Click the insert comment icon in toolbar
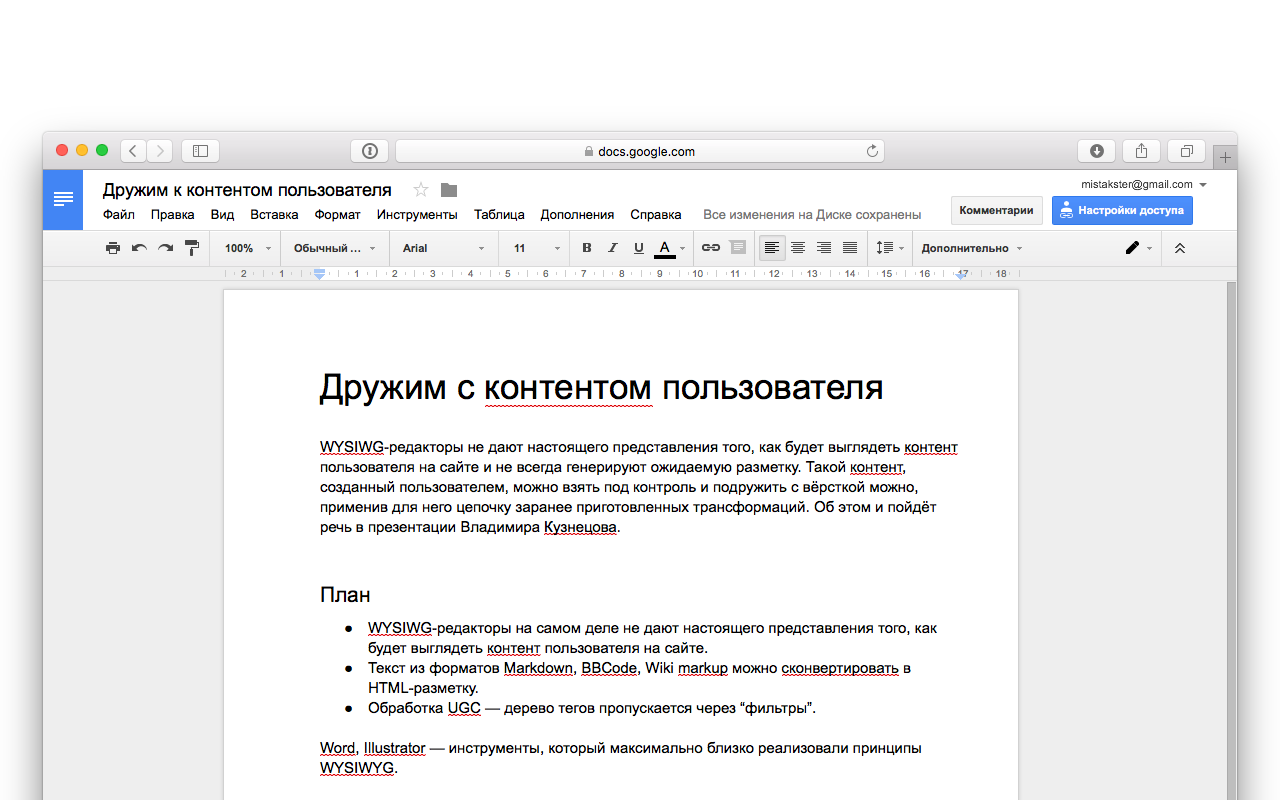 pos(737,248)
